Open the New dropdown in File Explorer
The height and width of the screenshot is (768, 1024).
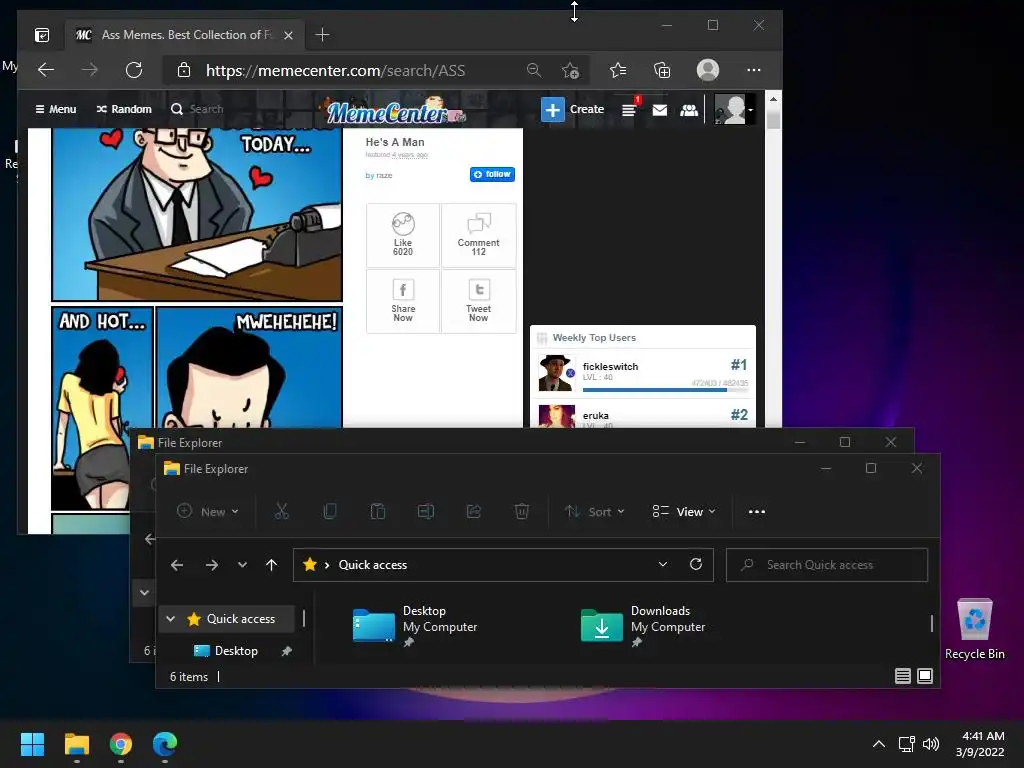(208, 511)
